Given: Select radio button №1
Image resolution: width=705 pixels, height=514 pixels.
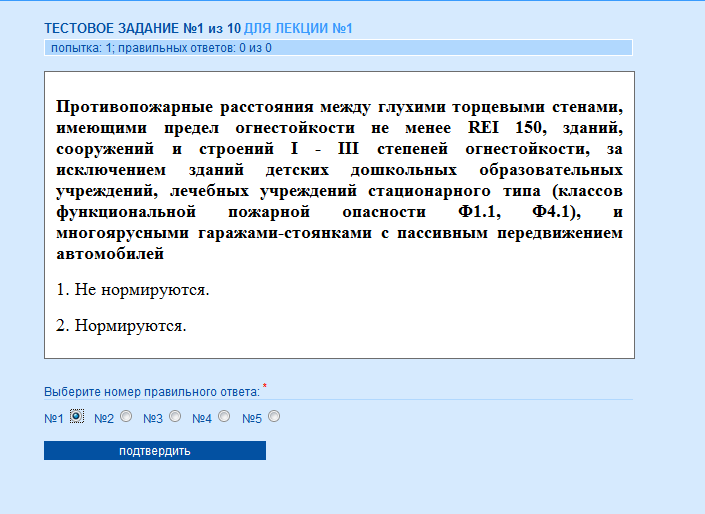Looking at the screenshot, I should (x=77, y=416).
